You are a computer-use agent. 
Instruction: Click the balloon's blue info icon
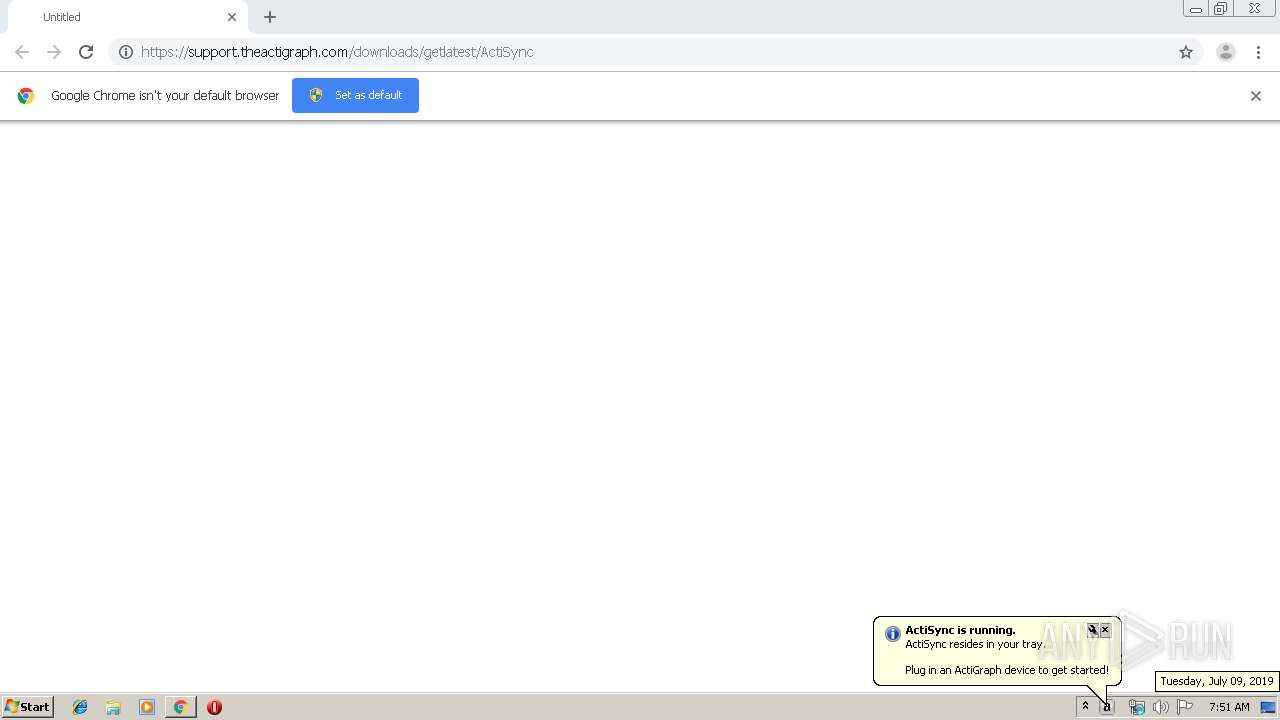point(892,634)
